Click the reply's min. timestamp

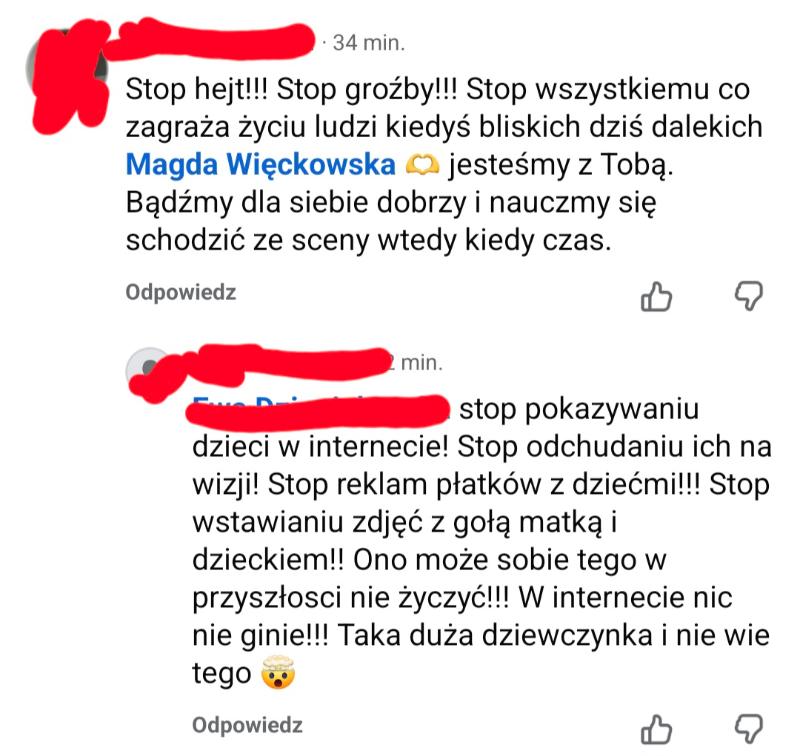[x=414, y=363]
